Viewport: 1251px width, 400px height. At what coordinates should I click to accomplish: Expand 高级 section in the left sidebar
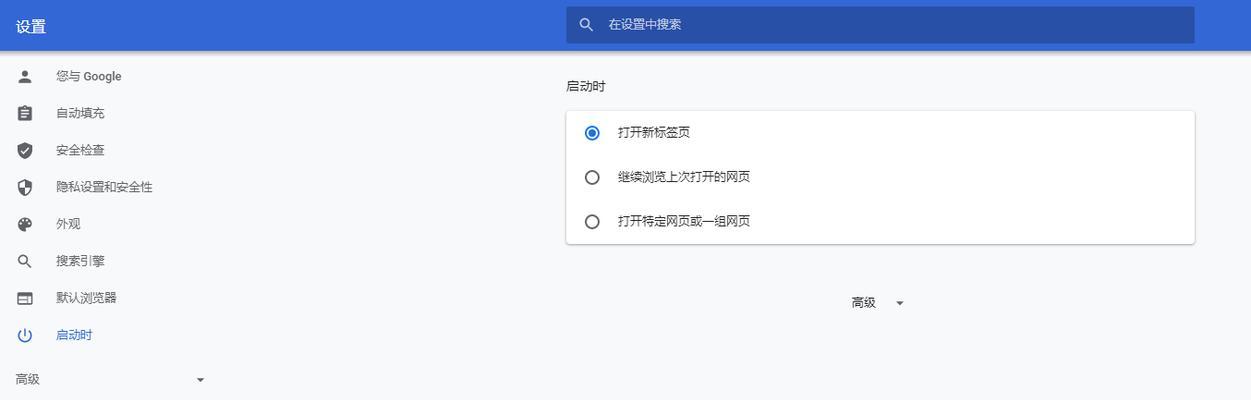110,380
